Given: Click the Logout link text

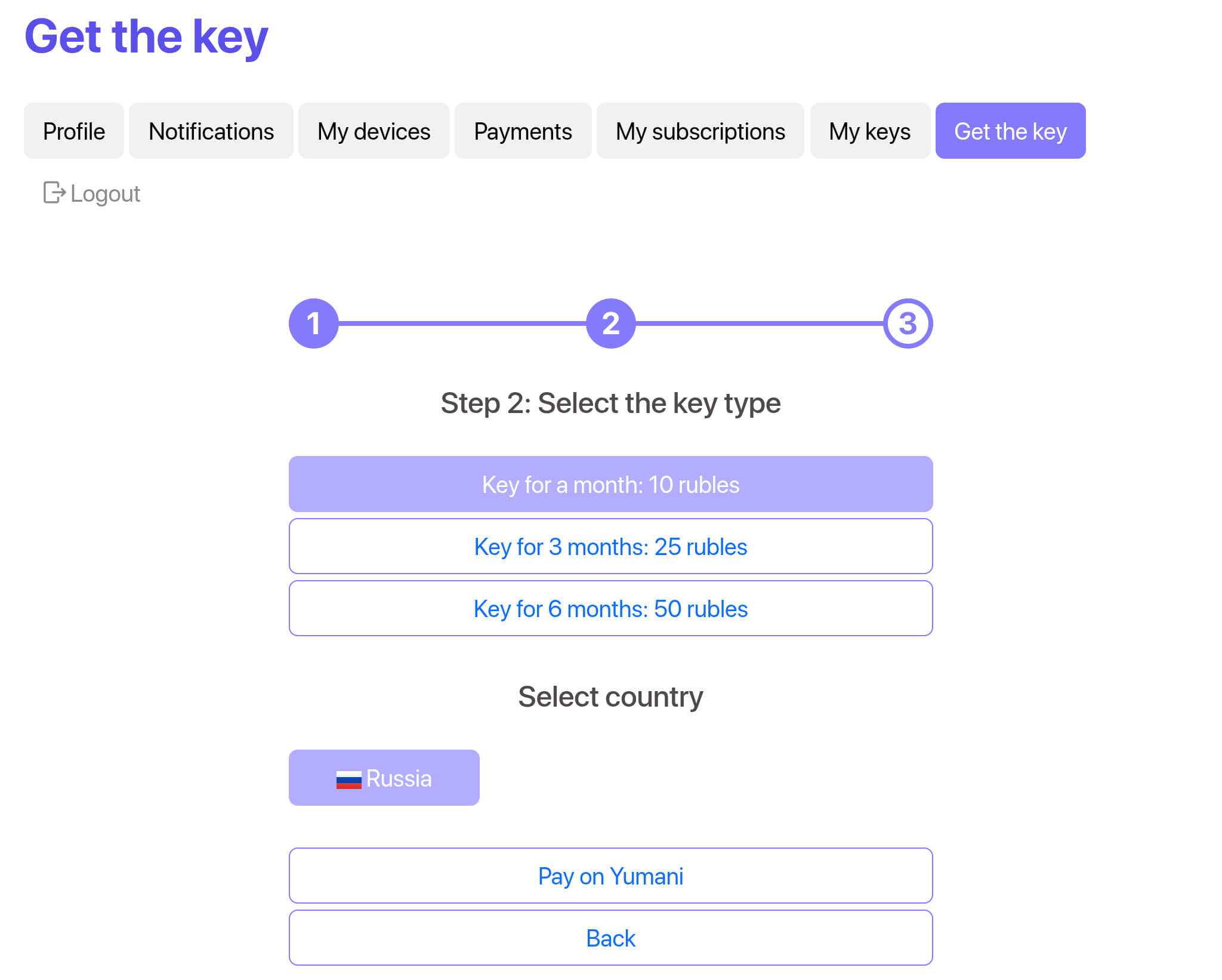Looking at the screenshot, I should 105,194.
